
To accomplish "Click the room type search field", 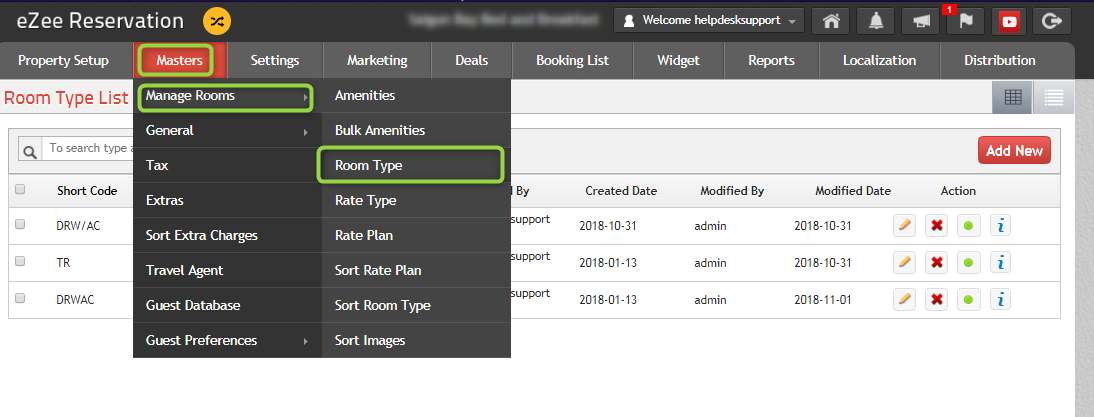I will click(x=87, y=149).
